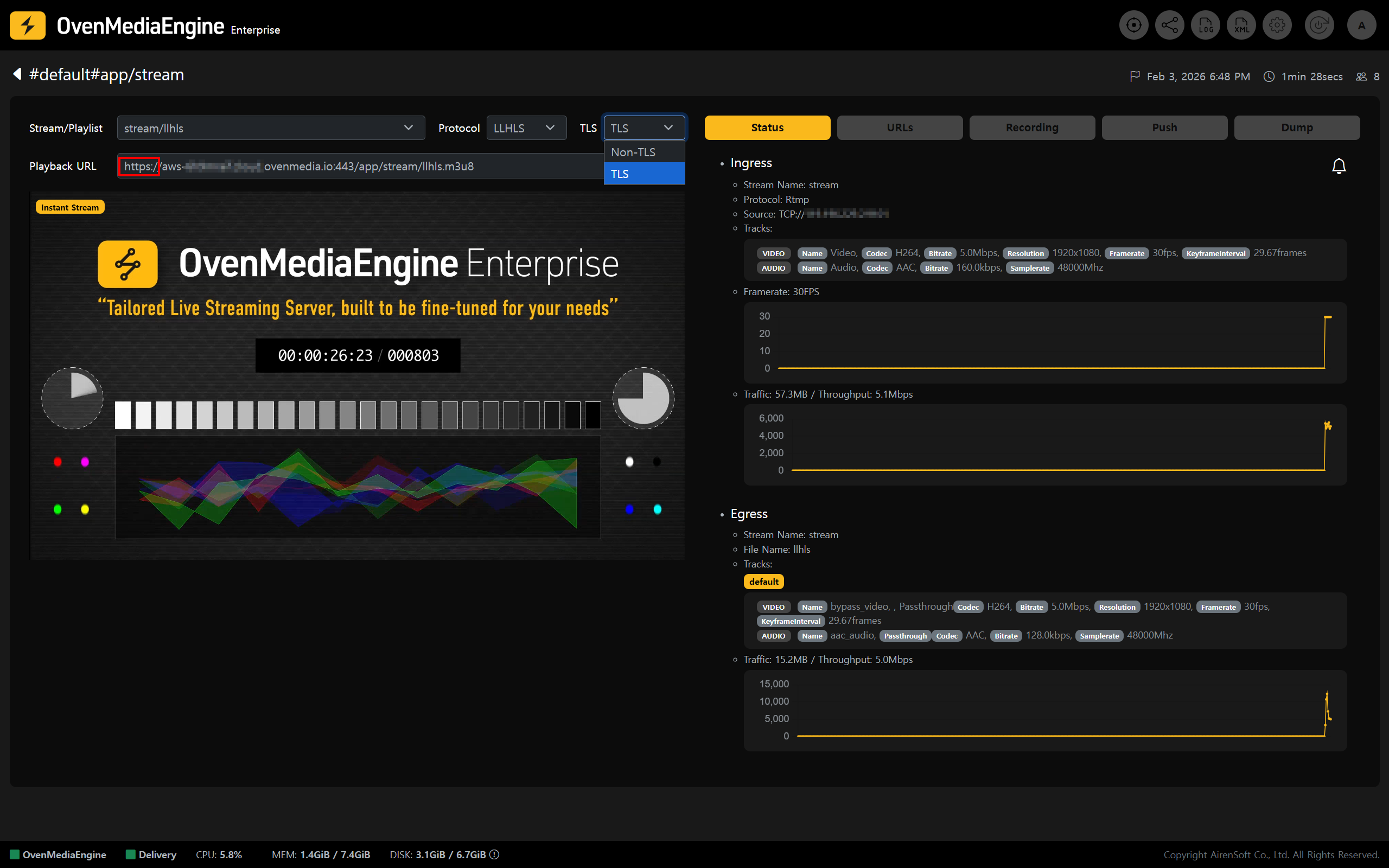
Task: Expand the Stream/Playlist dropdown
Action: [x=270, y=128]
